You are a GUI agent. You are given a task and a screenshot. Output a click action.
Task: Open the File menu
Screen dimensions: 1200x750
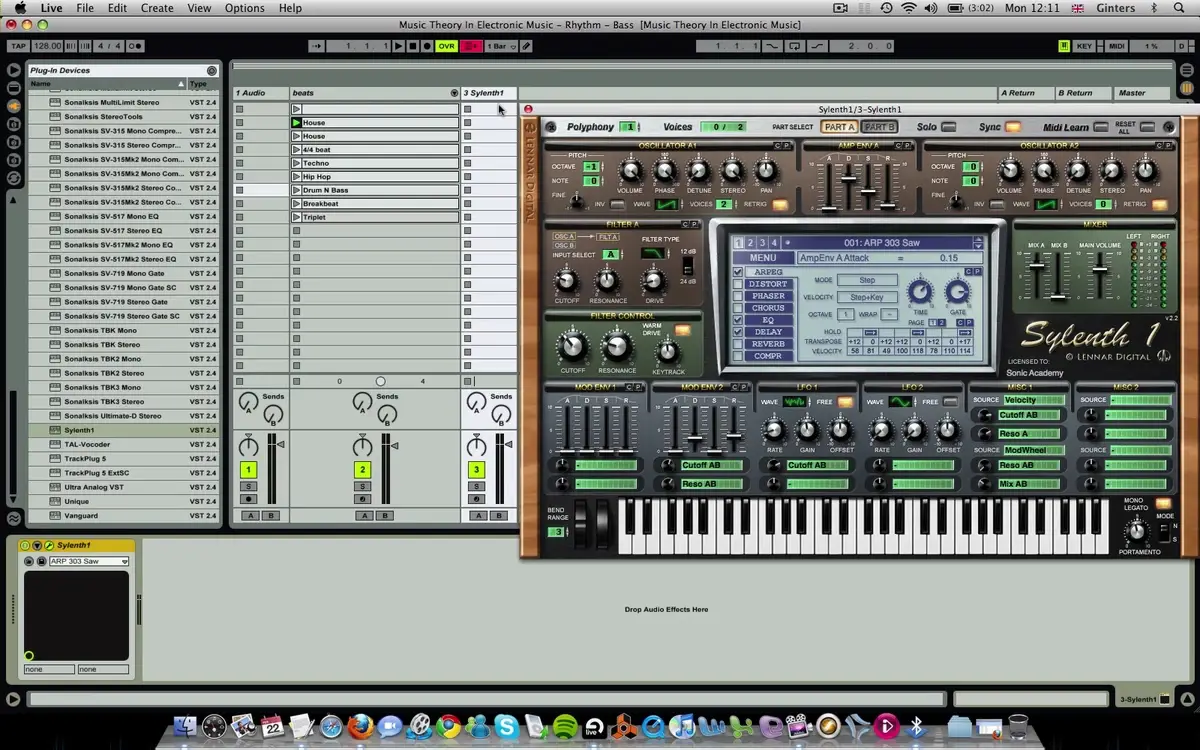pos(85,8)
